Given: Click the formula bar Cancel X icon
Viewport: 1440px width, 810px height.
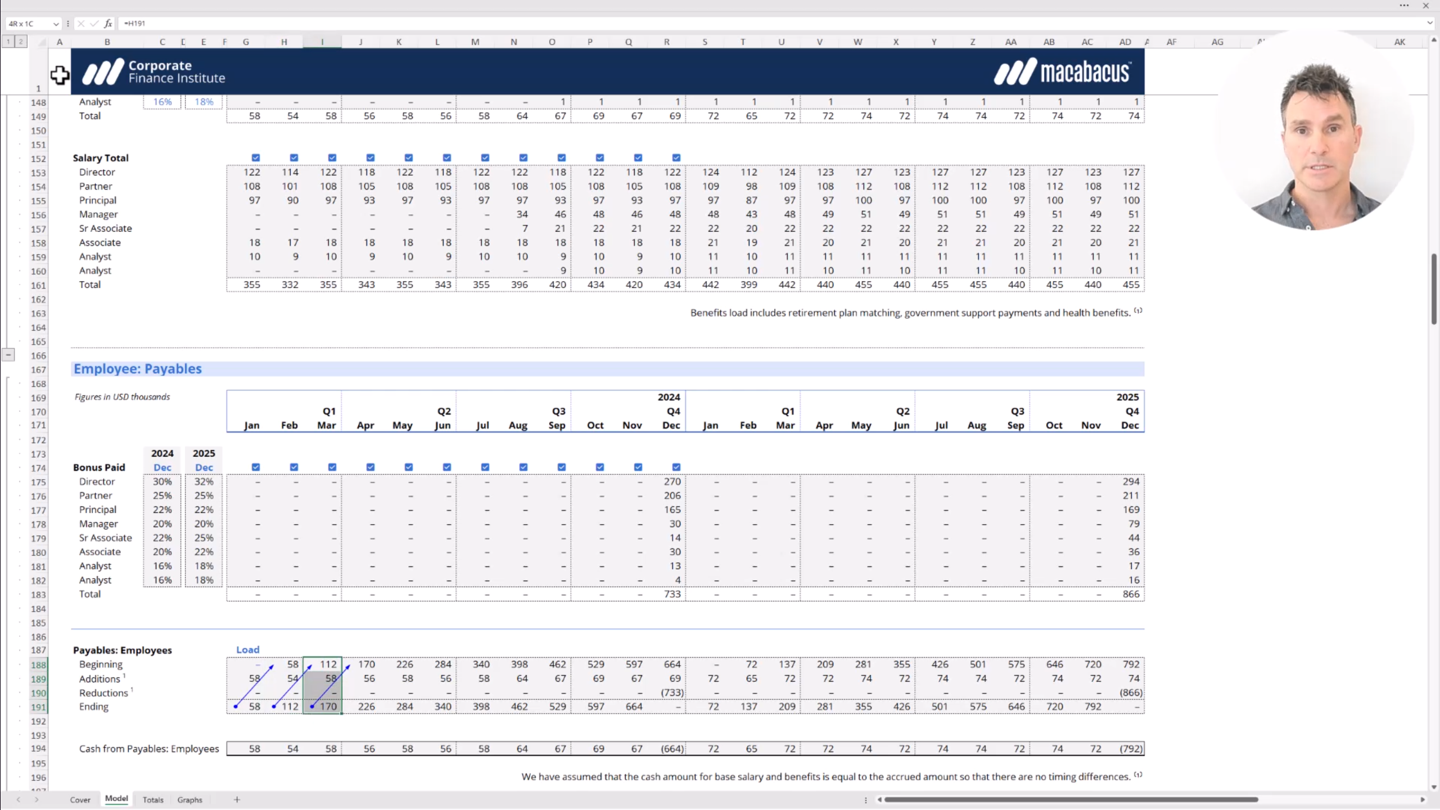Looking at the screenshot, I should [80, 23].
